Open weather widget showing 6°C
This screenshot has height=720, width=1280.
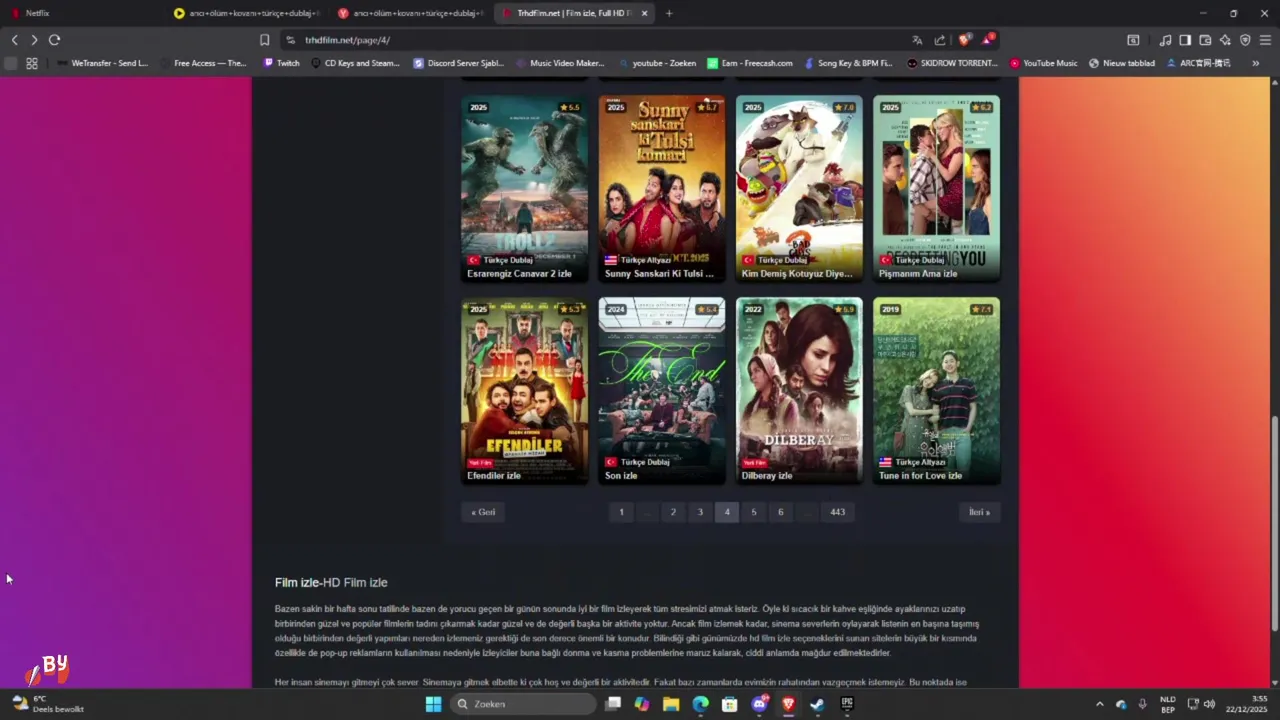[48, 704]
